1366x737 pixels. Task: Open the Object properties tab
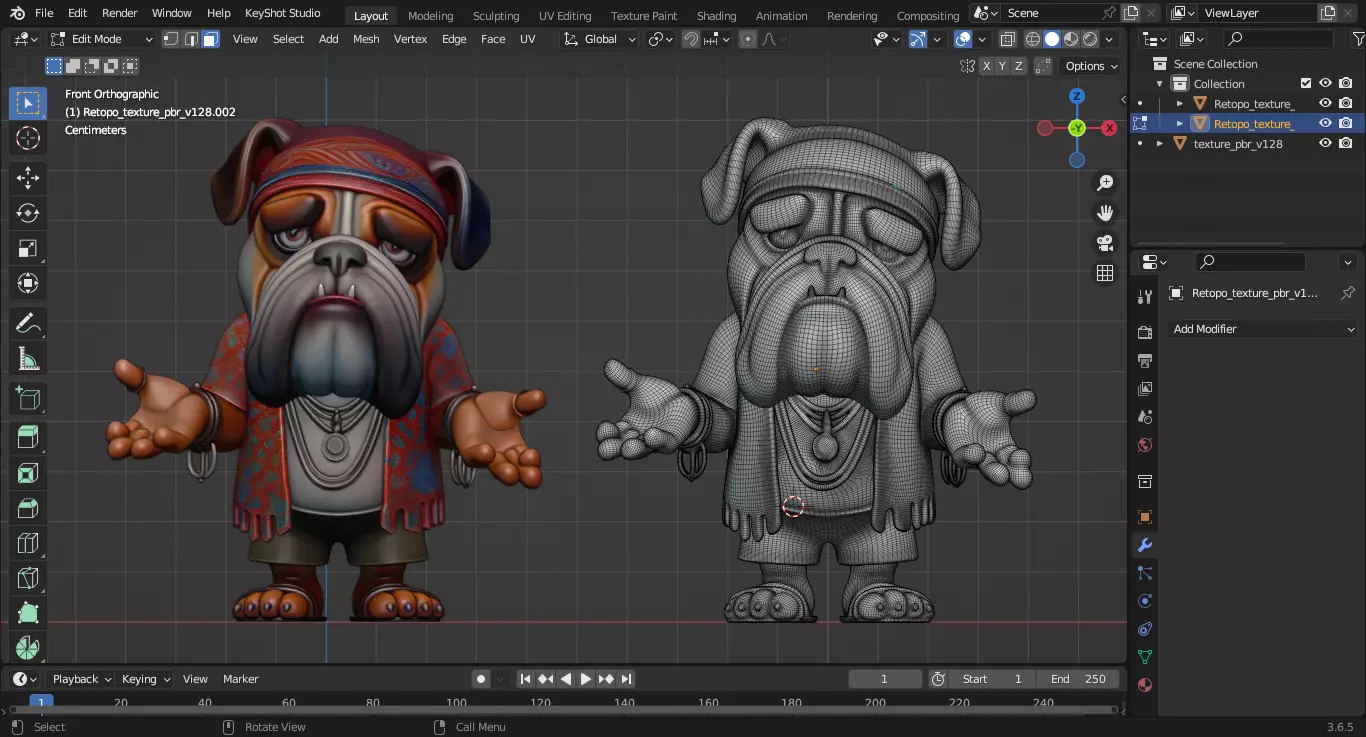1145,517
